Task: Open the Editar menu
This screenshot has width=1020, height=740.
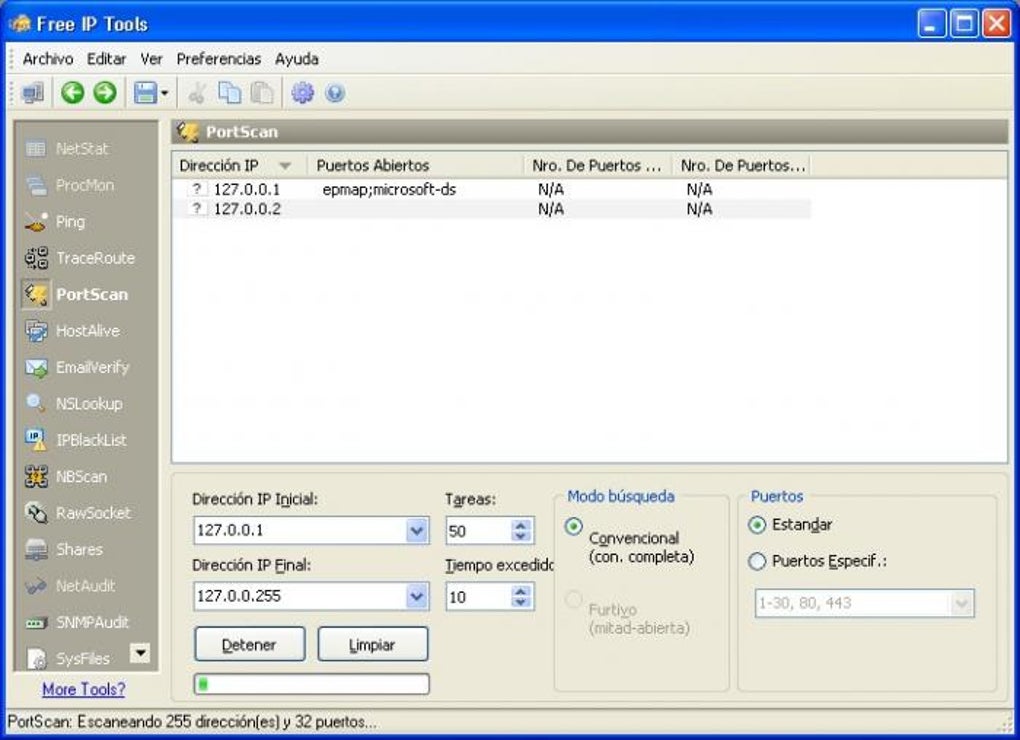Action: click(107, 59)
